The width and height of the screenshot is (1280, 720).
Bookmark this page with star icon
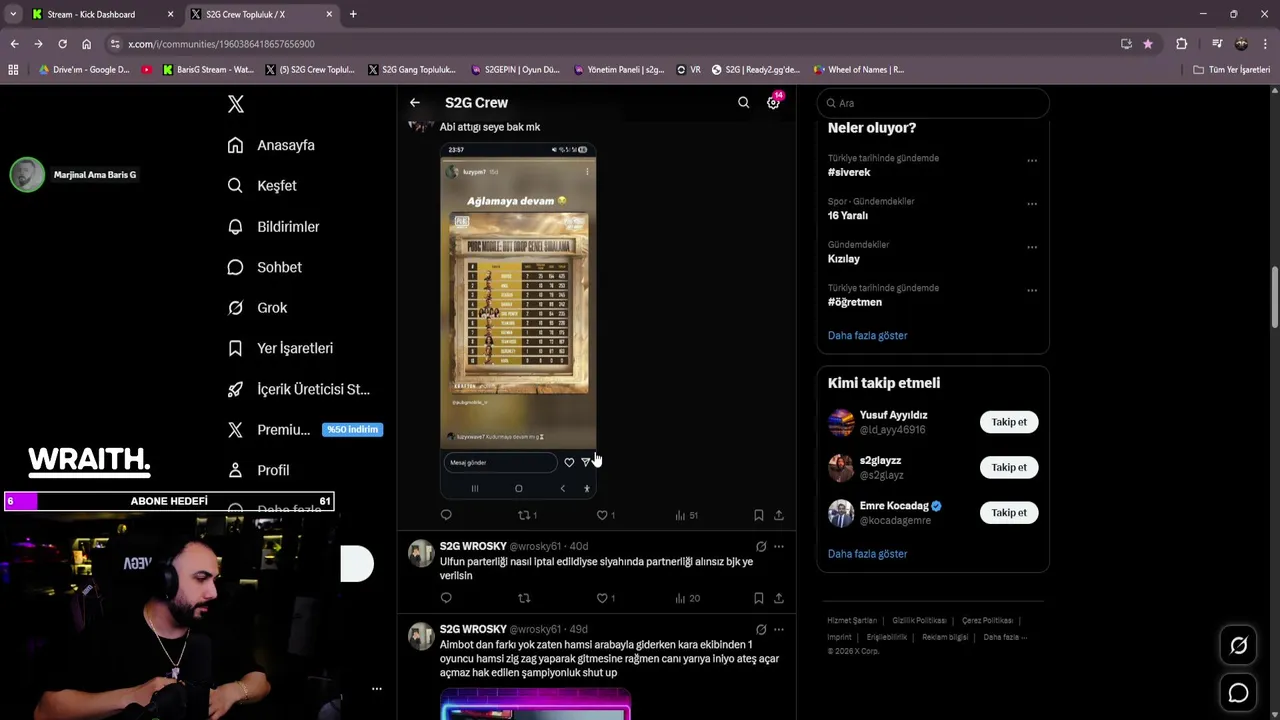pyautogui.click(x=1147, y=44)
